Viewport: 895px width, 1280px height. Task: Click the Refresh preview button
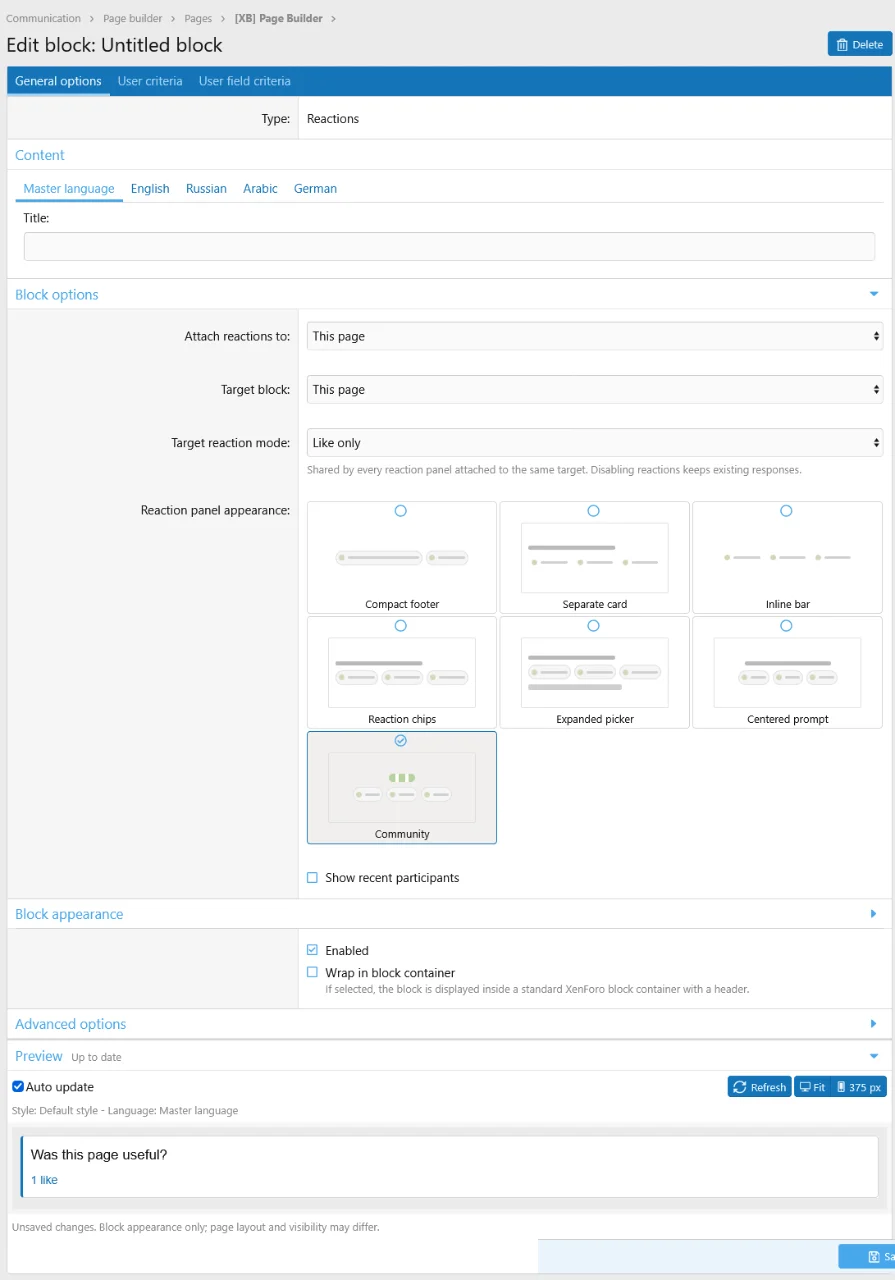[x=760, y=1087]
